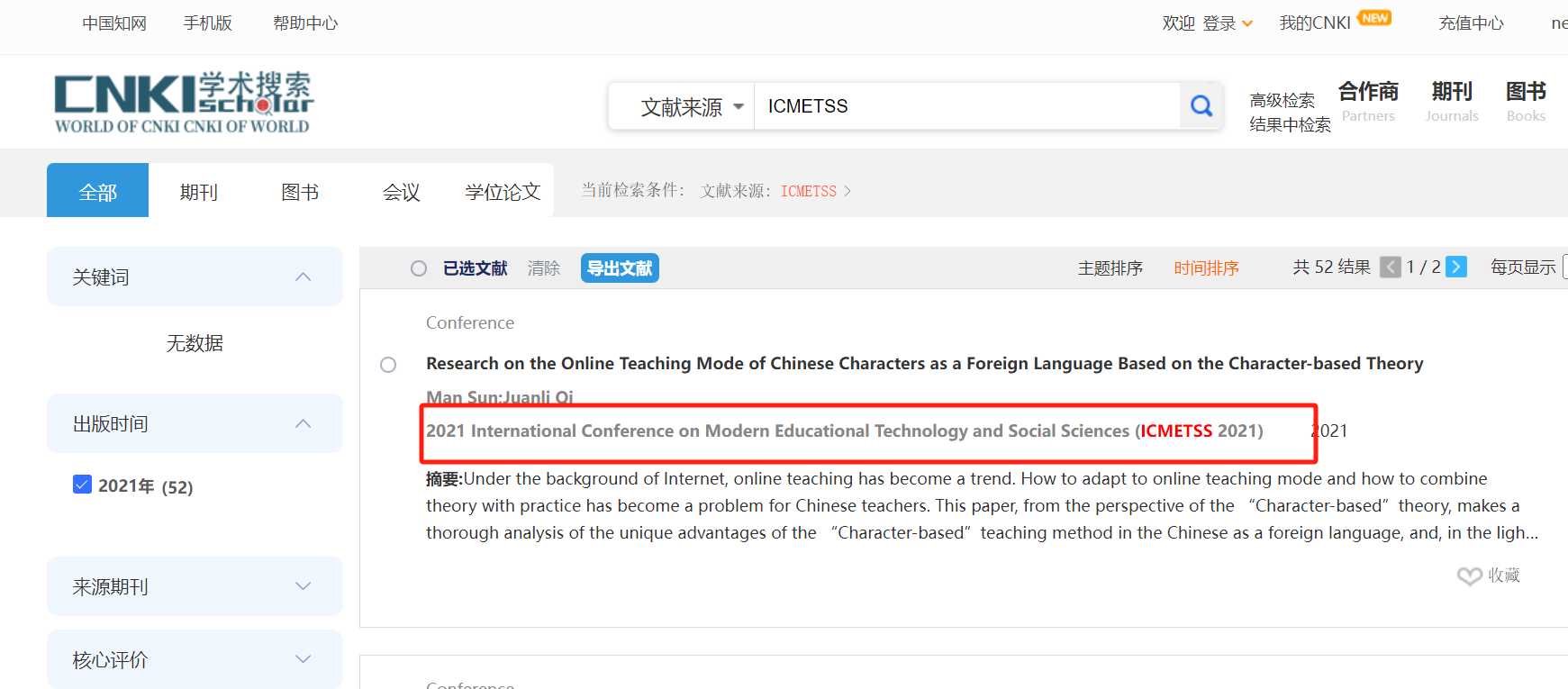1568x689 pixels.
Task: Open 高级检索 advanced search
Action: click(1282, 100)
